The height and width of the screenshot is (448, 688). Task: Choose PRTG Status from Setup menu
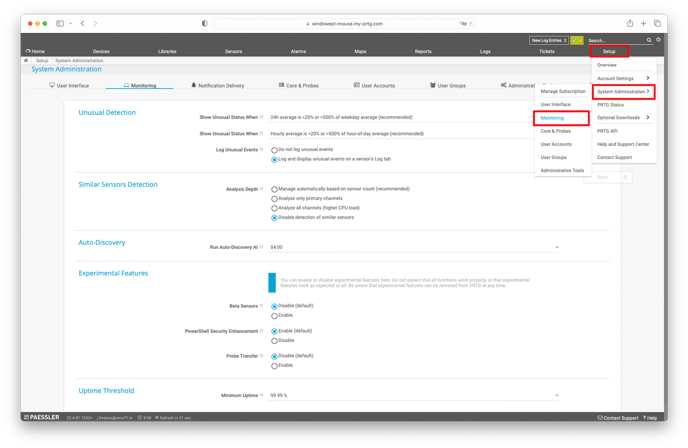[x=610, y=104]
